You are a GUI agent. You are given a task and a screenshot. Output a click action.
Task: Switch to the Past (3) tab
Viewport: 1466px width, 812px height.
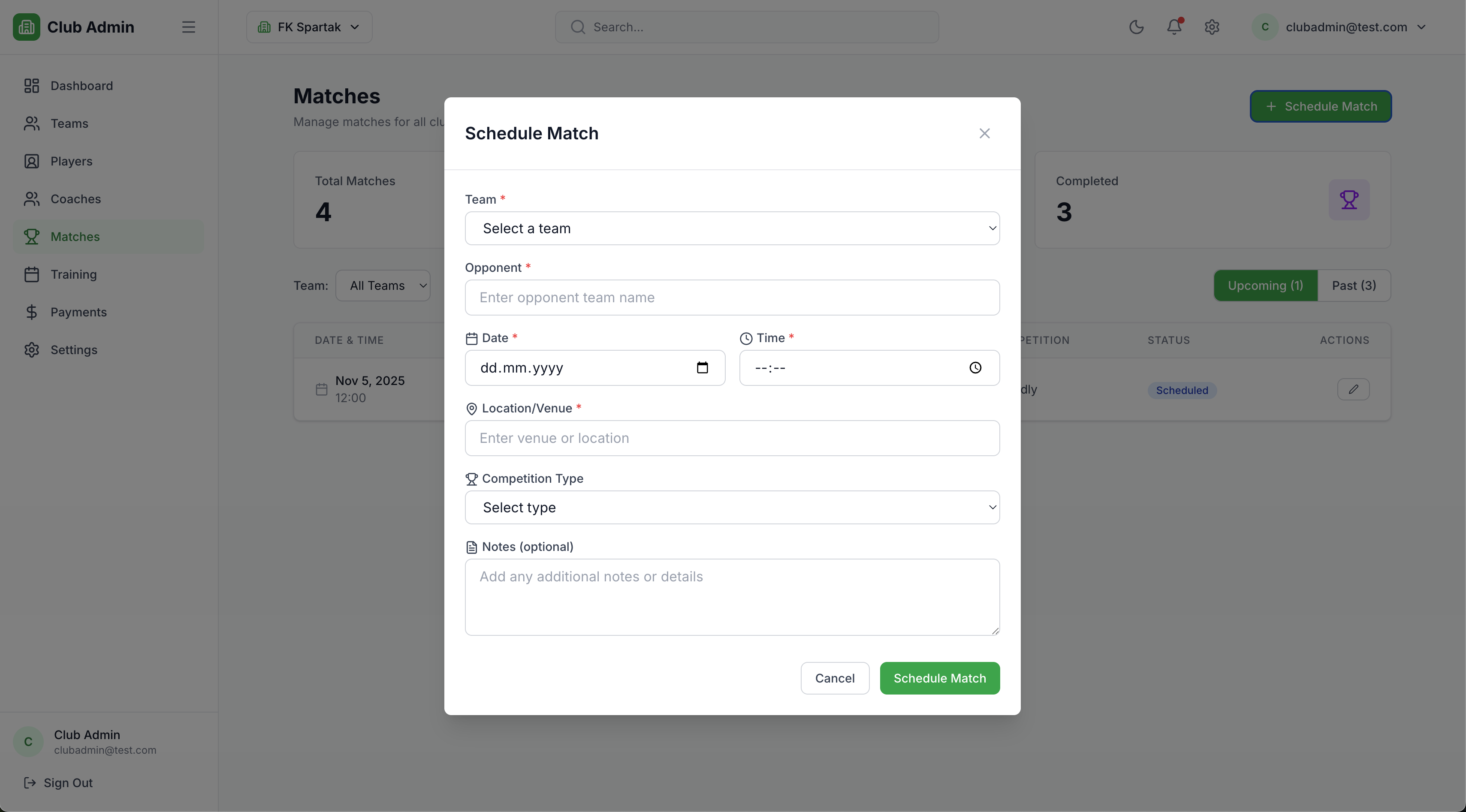pos(1354,286)
